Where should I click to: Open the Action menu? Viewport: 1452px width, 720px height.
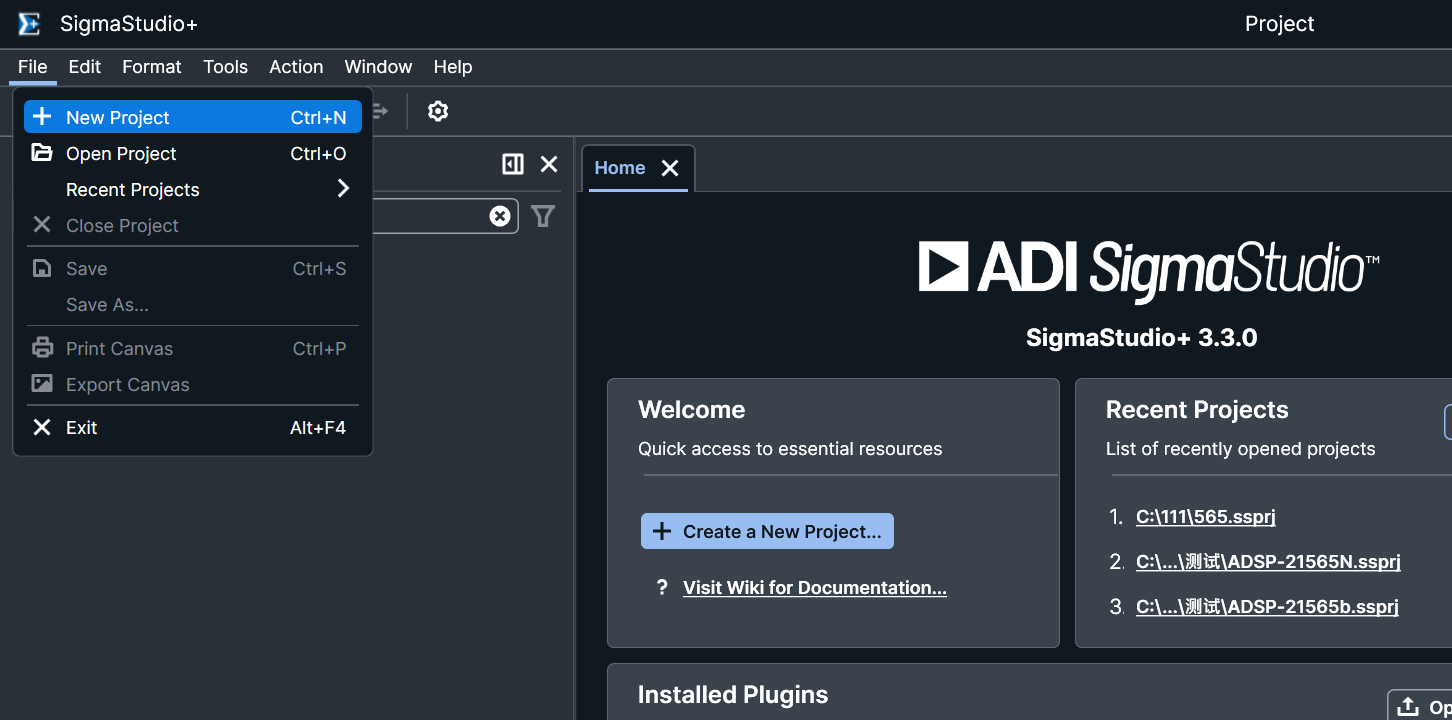coord(296,67)
